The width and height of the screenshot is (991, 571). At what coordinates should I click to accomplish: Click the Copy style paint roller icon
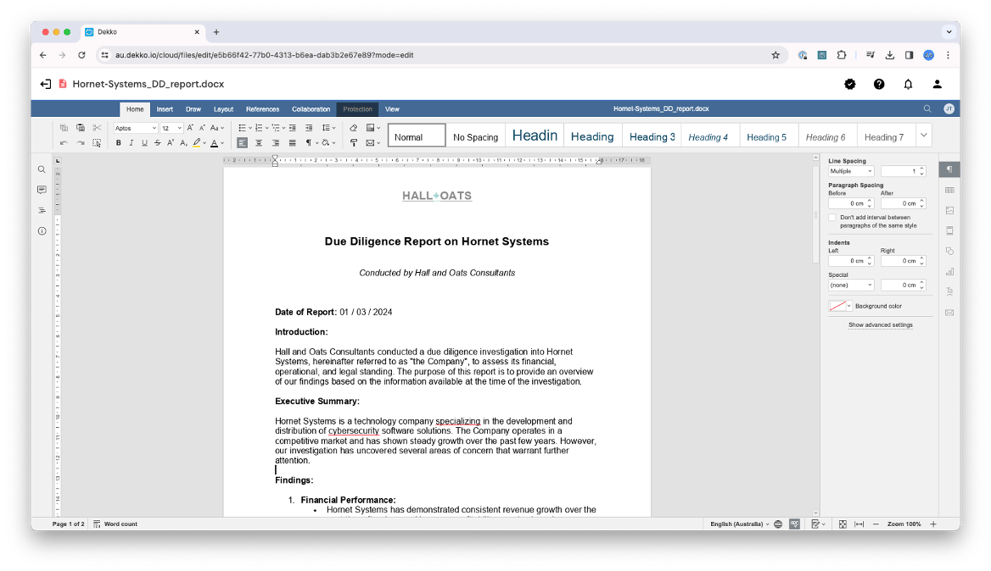(x=353, y=143)
